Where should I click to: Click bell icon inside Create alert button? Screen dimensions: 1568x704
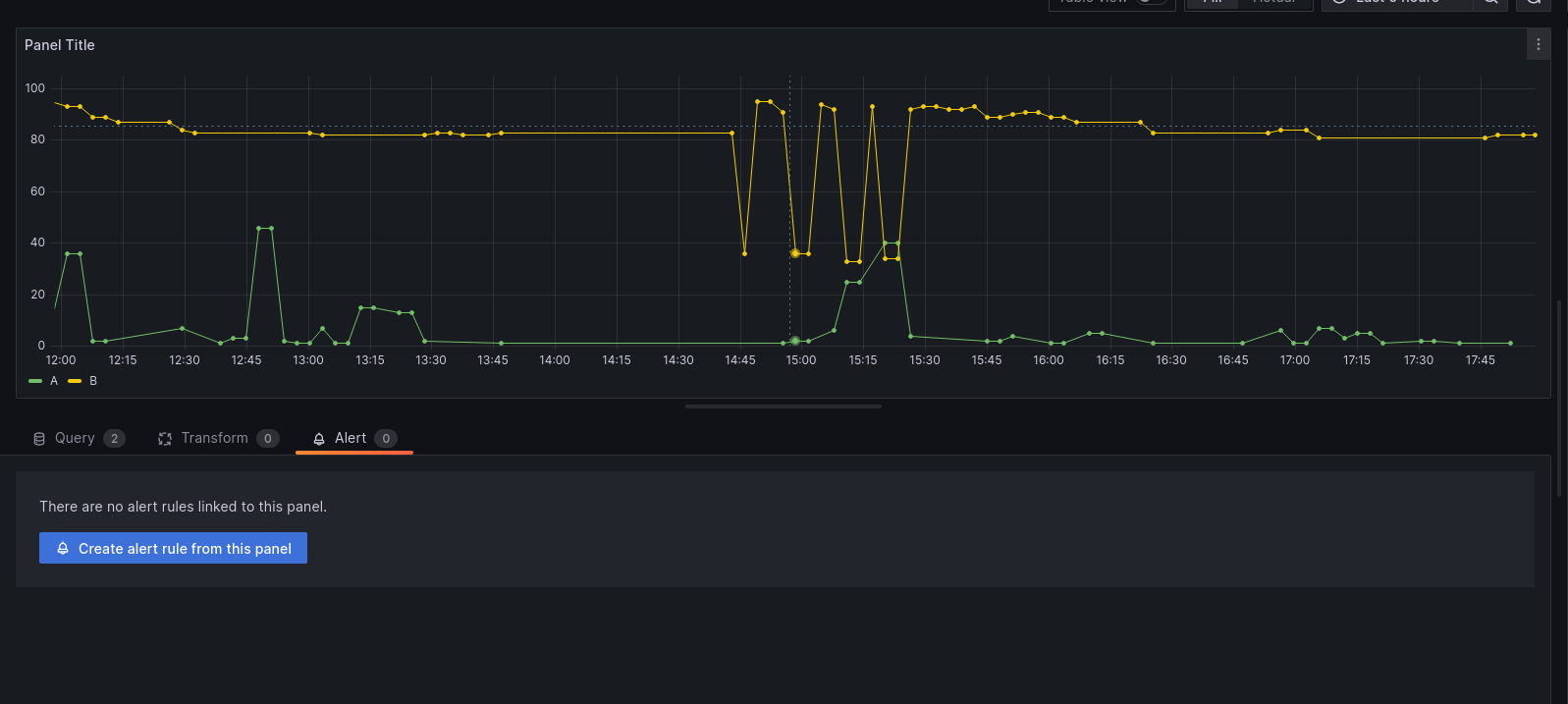point(63,549)
